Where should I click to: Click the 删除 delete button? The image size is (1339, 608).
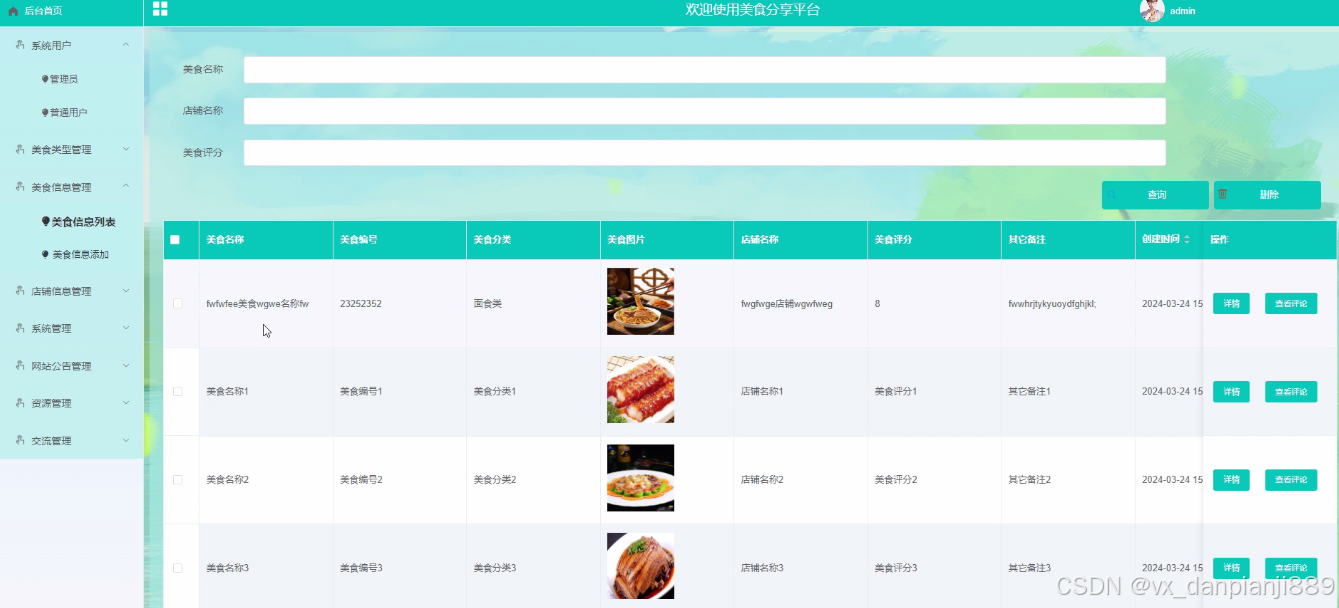click(1267, 195)
